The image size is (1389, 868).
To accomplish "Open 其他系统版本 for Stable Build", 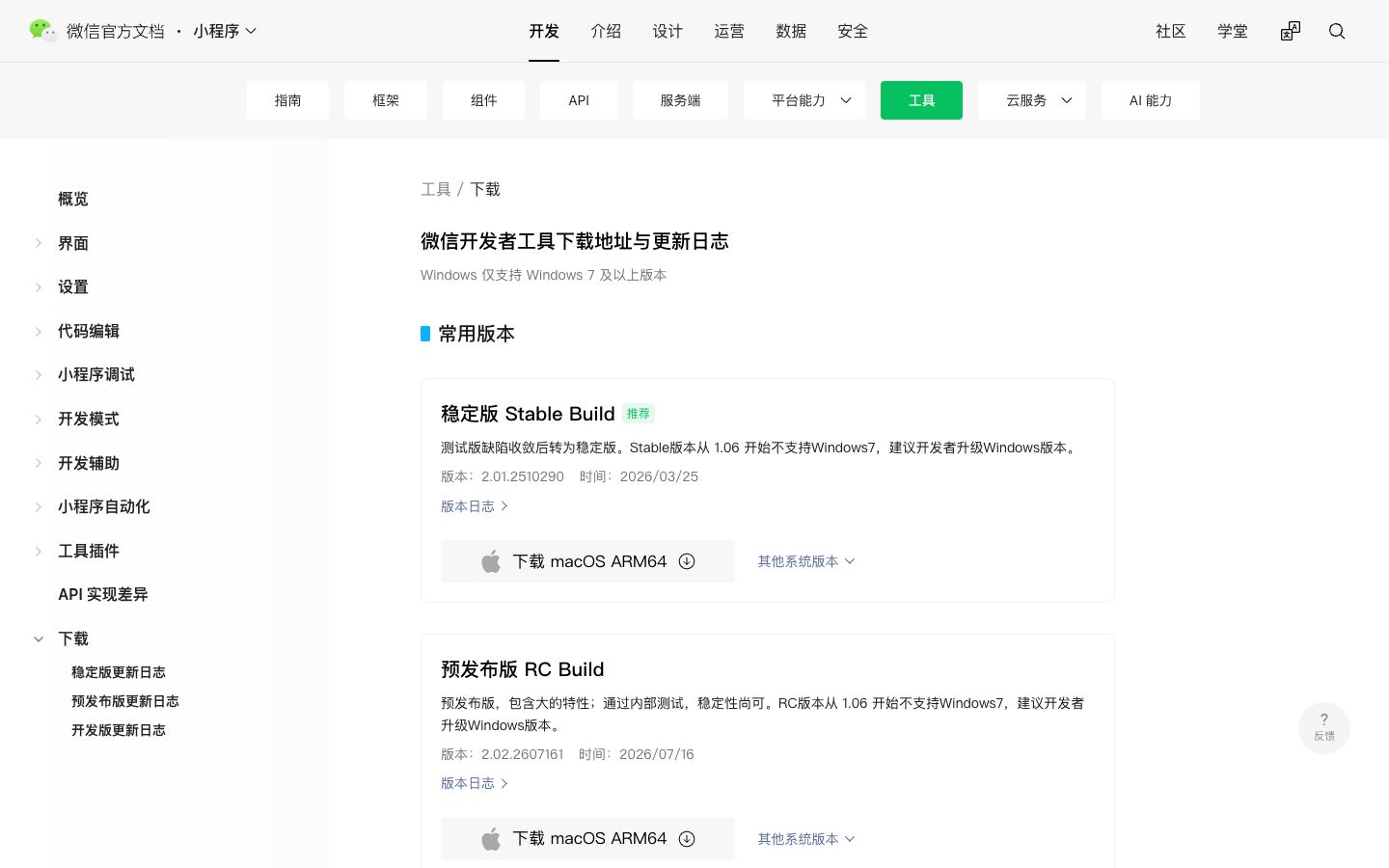I will tap(806, 561).
